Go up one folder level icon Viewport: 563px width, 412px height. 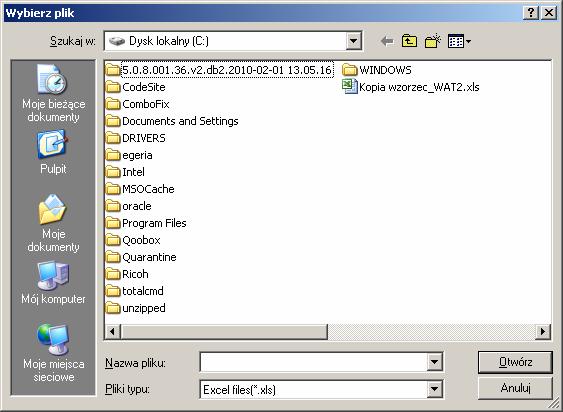[409, 41]
